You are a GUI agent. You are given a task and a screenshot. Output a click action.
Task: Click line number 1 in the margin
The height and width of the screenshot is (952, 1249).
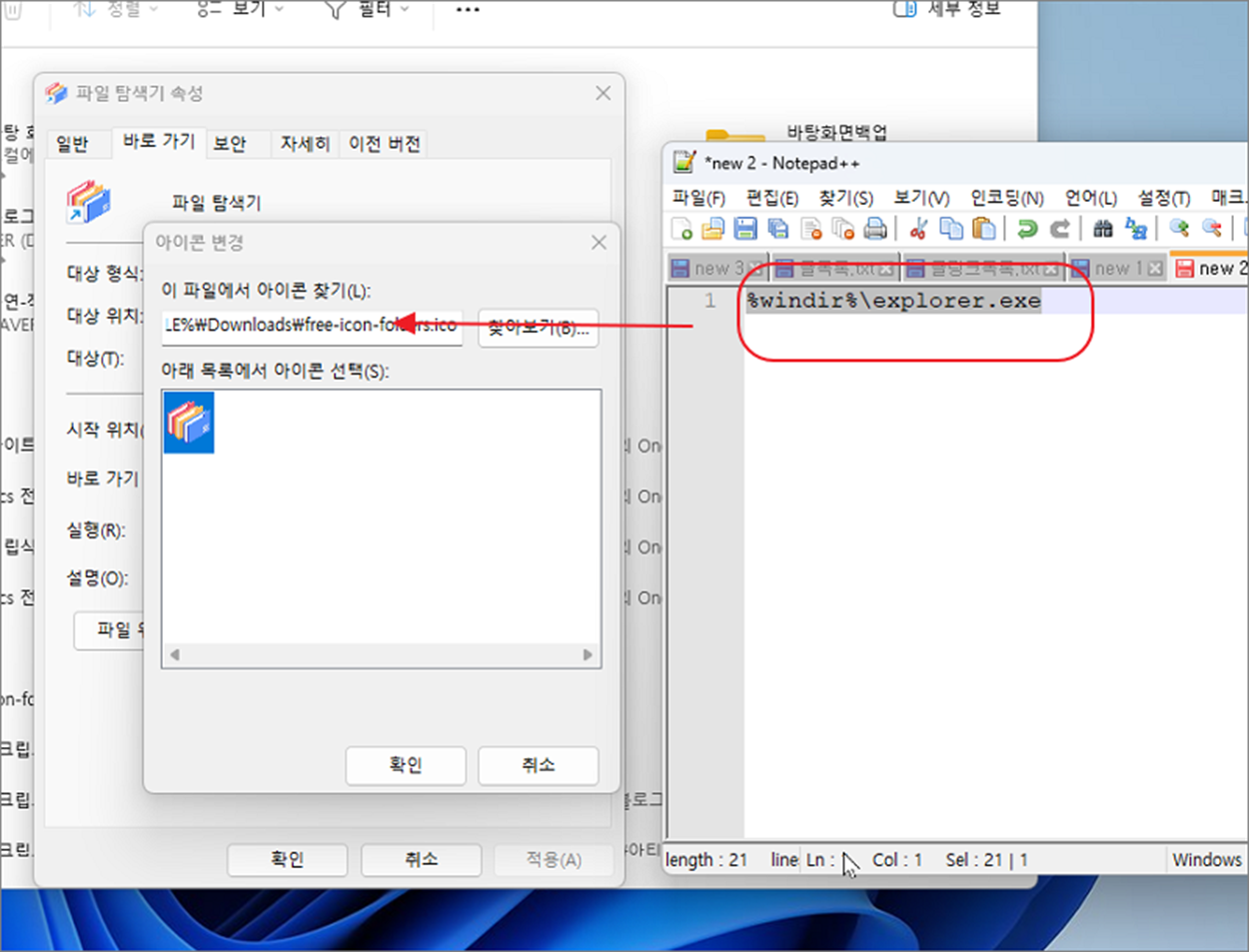[709, 301]
